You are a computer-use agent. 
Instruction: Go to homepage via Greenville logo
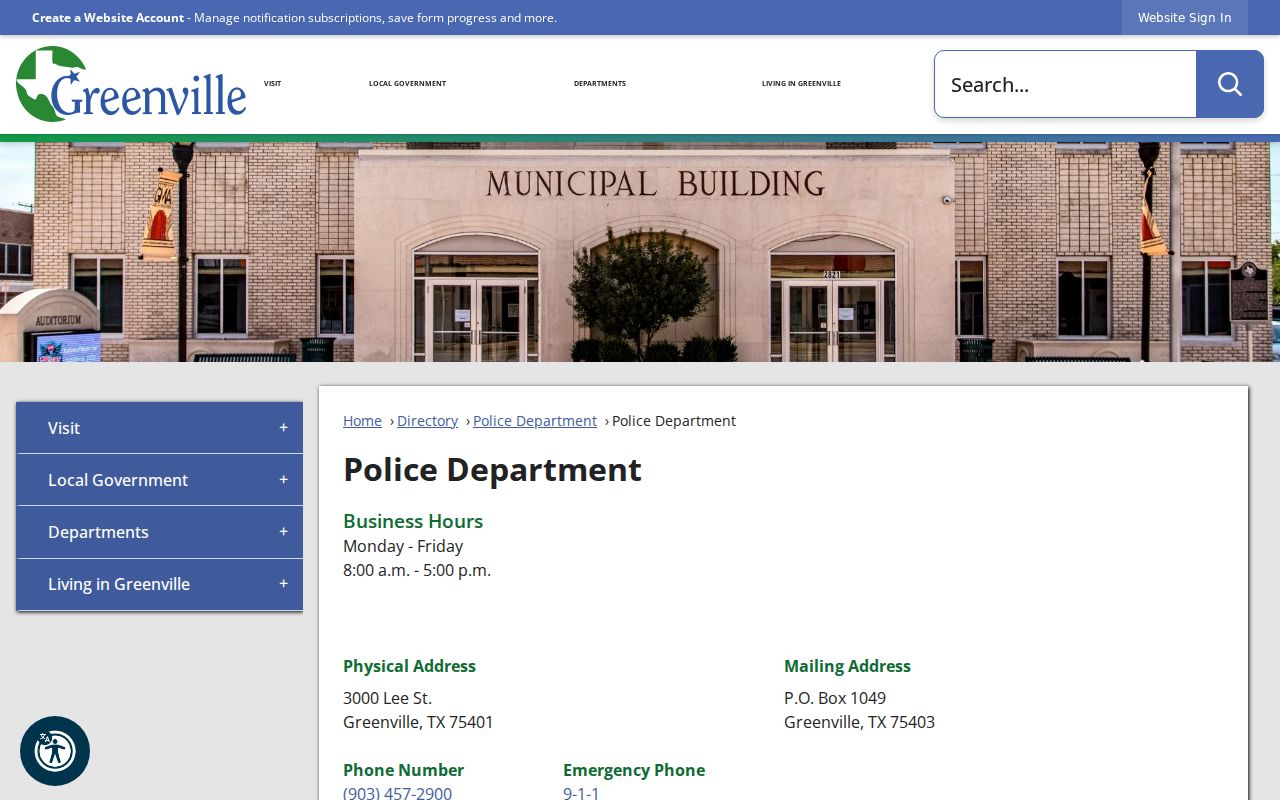[131, 84]
